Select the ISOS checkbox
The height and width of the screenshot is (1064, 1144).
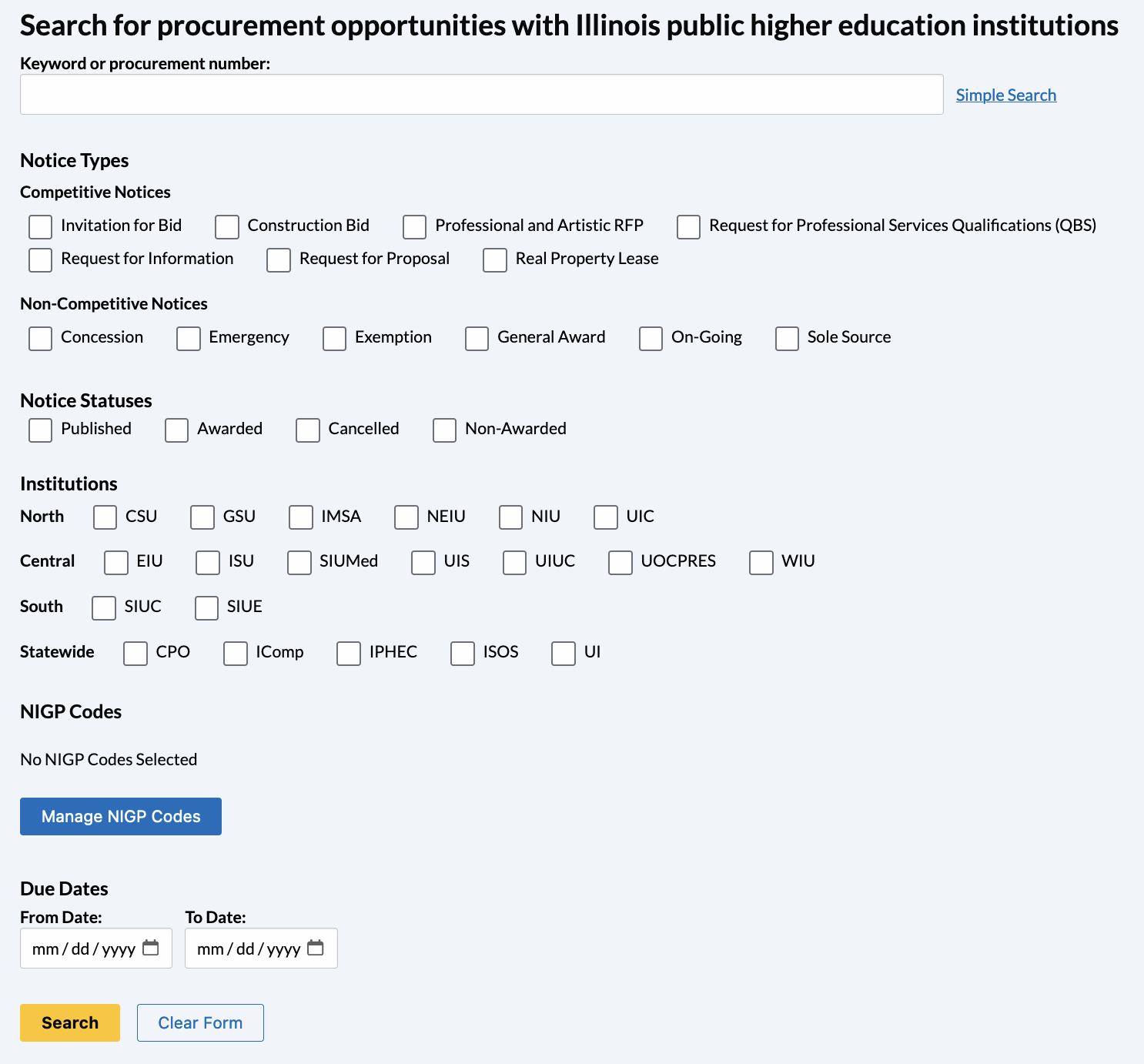(463, 654)
